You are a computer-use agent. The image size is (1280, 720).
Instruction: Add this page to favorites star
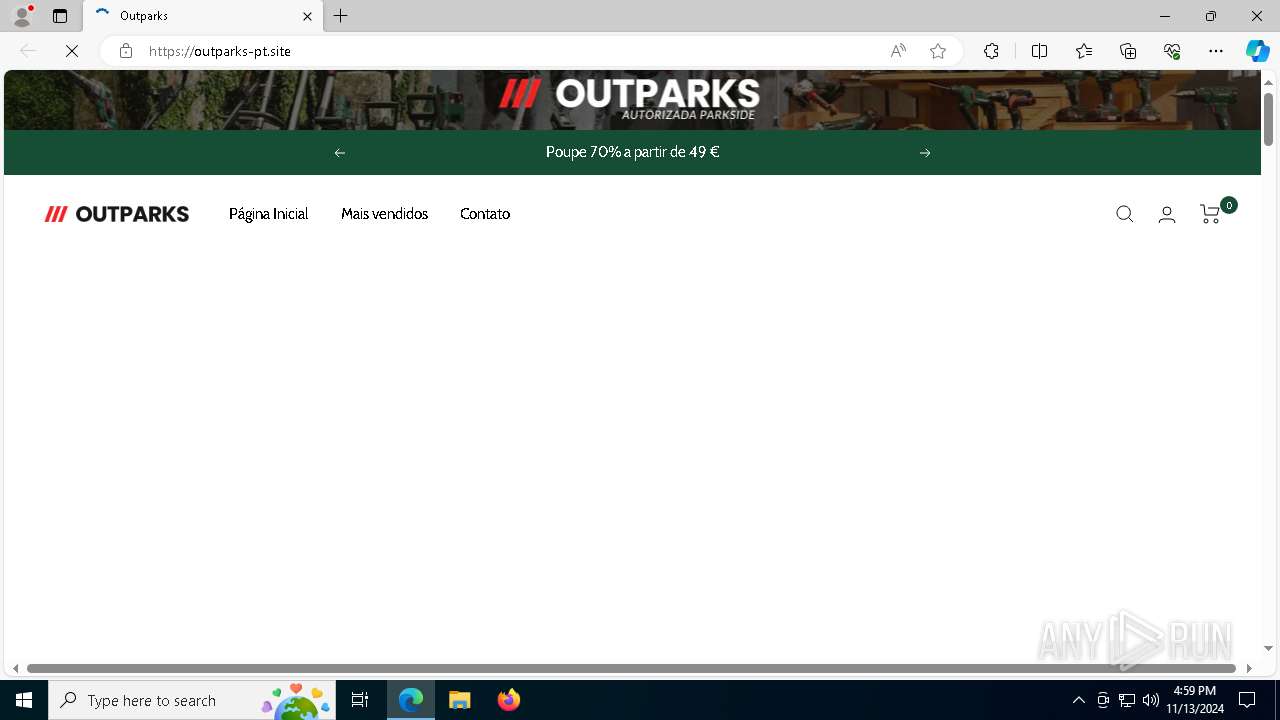pyautogui.click(x=938, y=51)
